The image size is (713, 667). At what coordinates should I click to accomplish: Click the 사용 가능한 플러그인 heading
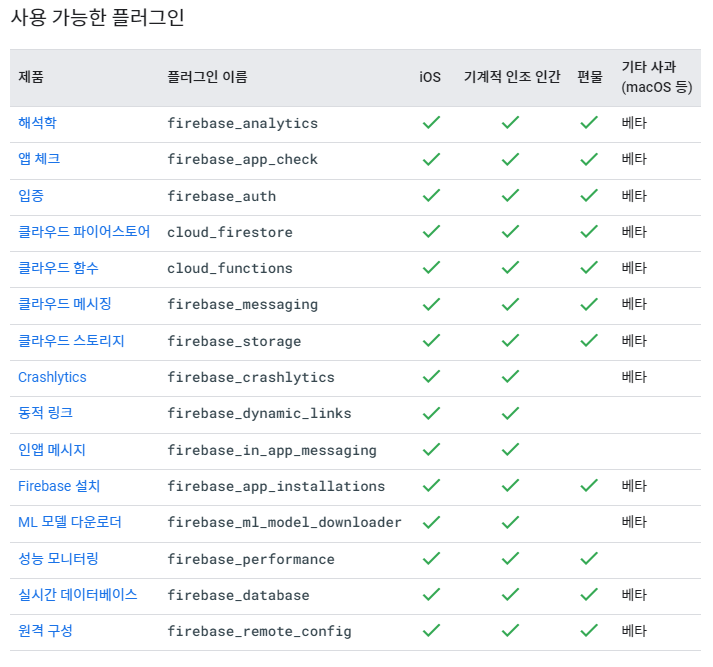(97, 17)
